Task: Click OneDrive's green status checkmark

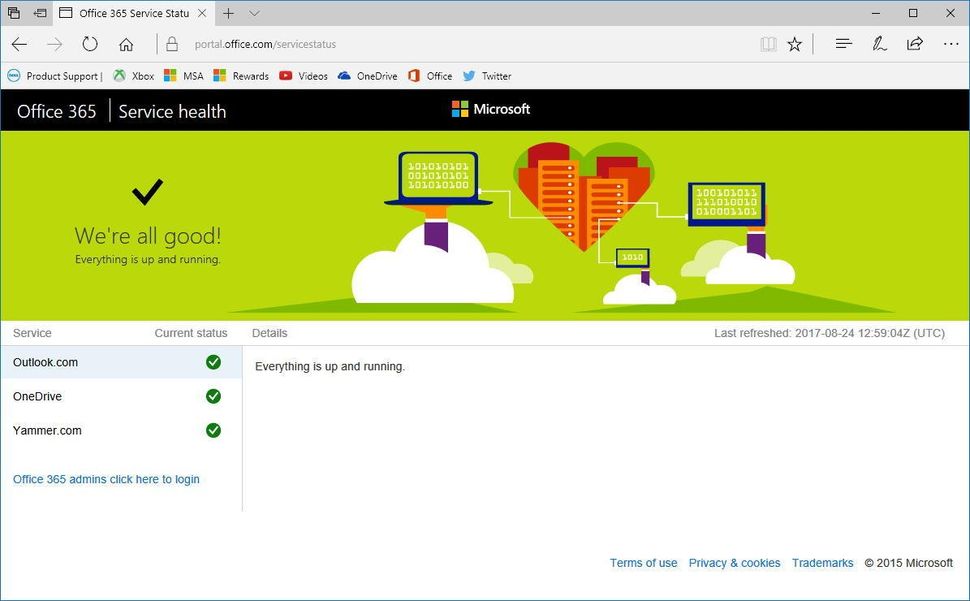Action: (x=213, y=396)
